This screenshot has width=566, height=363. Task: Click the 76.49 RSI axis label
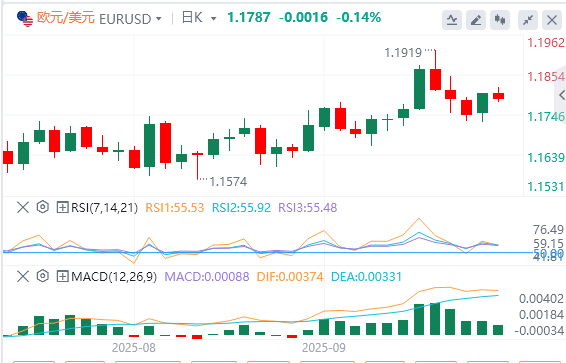click(548, 229)
